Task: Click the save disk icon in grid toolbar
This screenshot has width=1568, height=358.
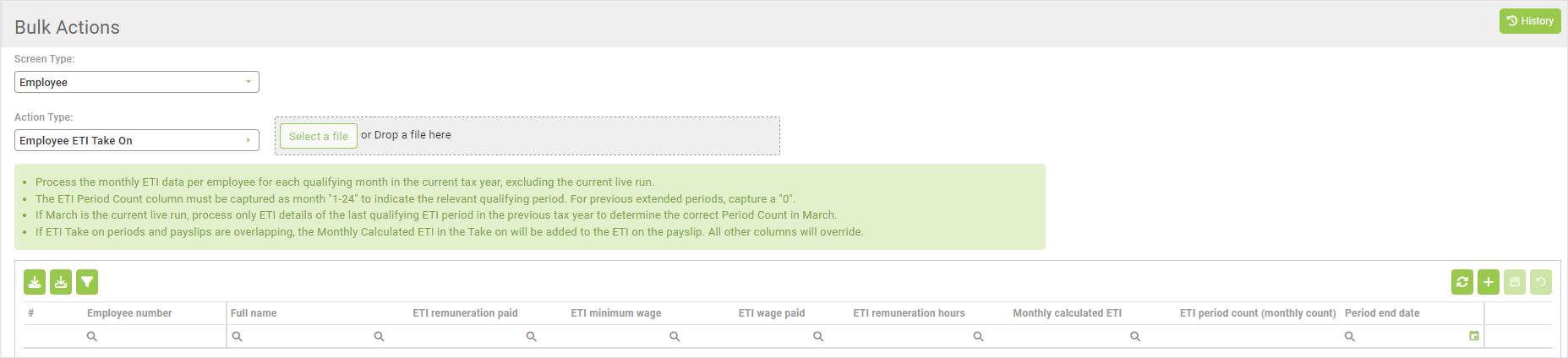Action: (x=1515, y=282)
